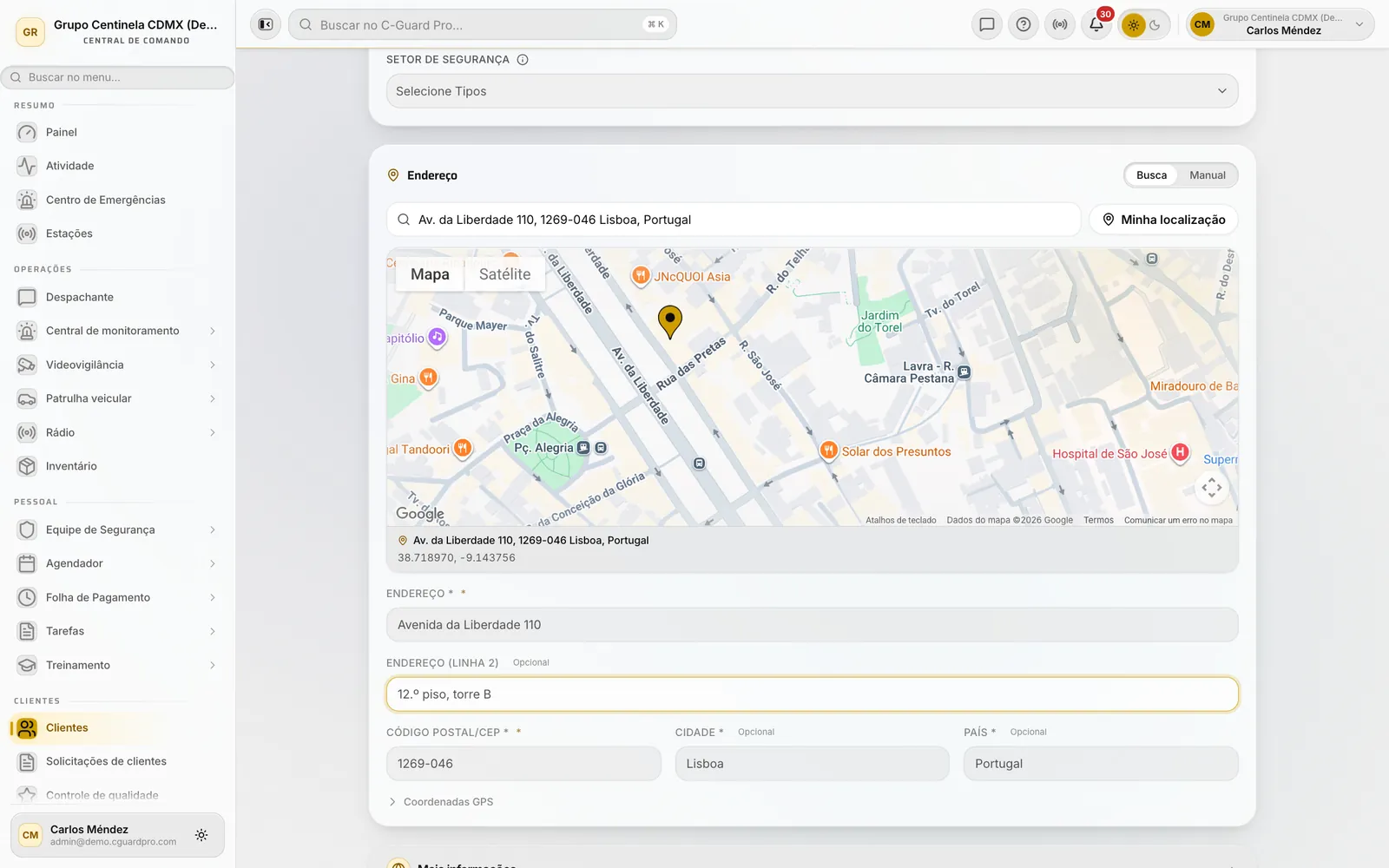This screenshot has height=868, width=1389.
Task: Focus the Endereço (Linha 2) field
Action: tap(812, 694)
